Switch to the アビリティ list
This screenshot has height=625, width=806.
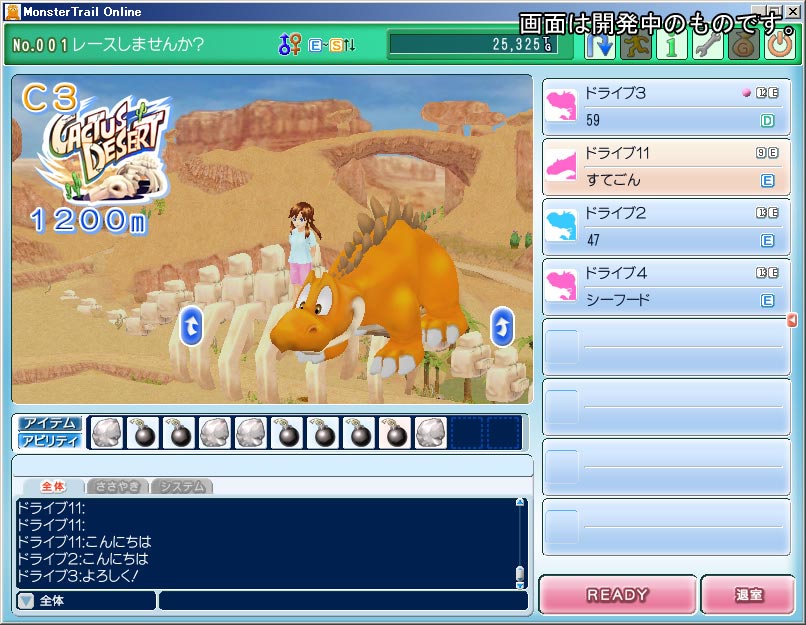[x=50, y=441]
